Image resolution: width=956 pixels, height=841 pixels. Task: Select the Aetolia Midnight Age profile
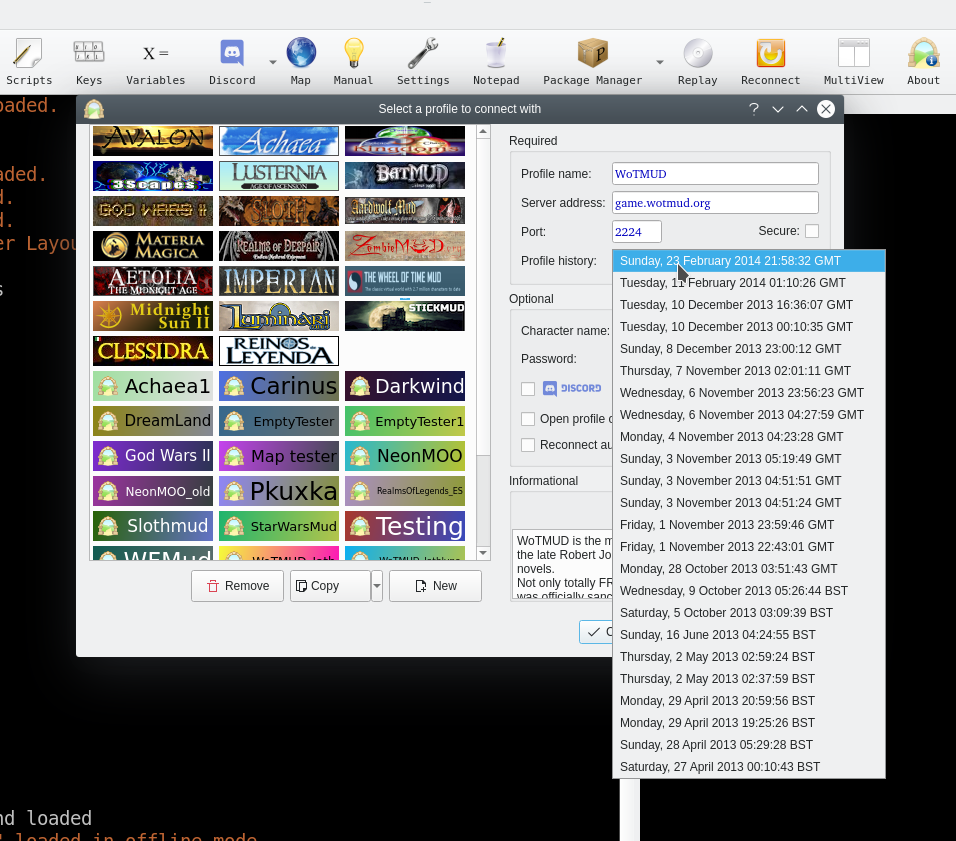pos(153,281)
